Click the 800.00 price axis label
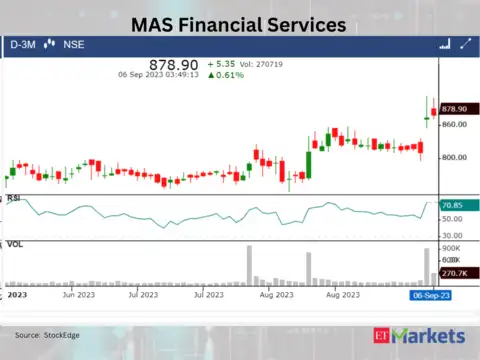480x360 pixels. [454, 157]
